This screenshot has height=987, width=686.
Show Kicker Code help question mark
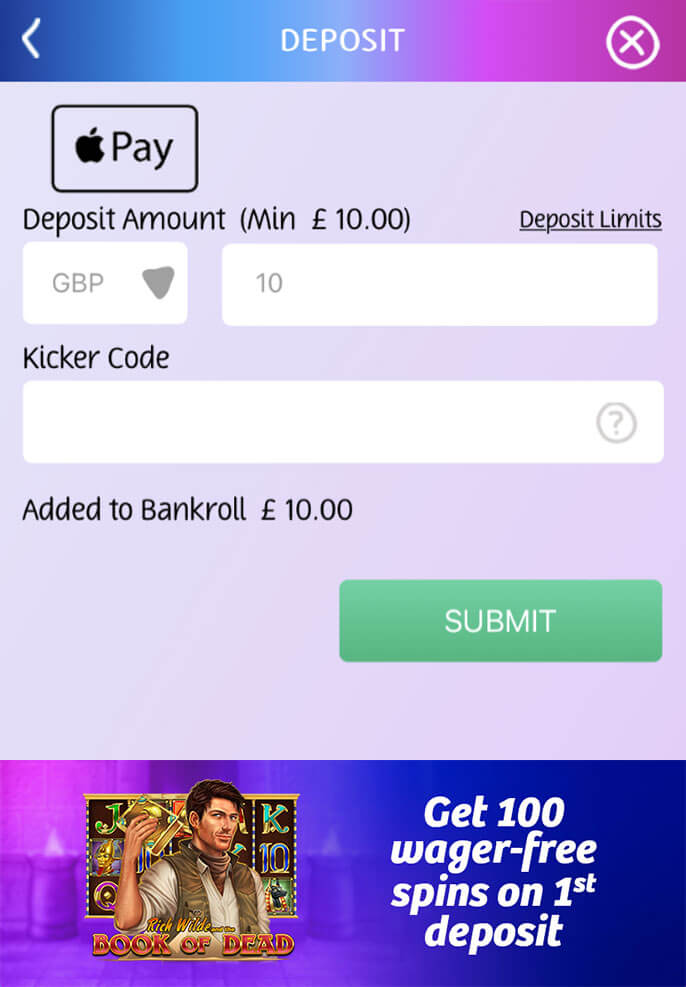pyautogui.click(x=616, y=422)
